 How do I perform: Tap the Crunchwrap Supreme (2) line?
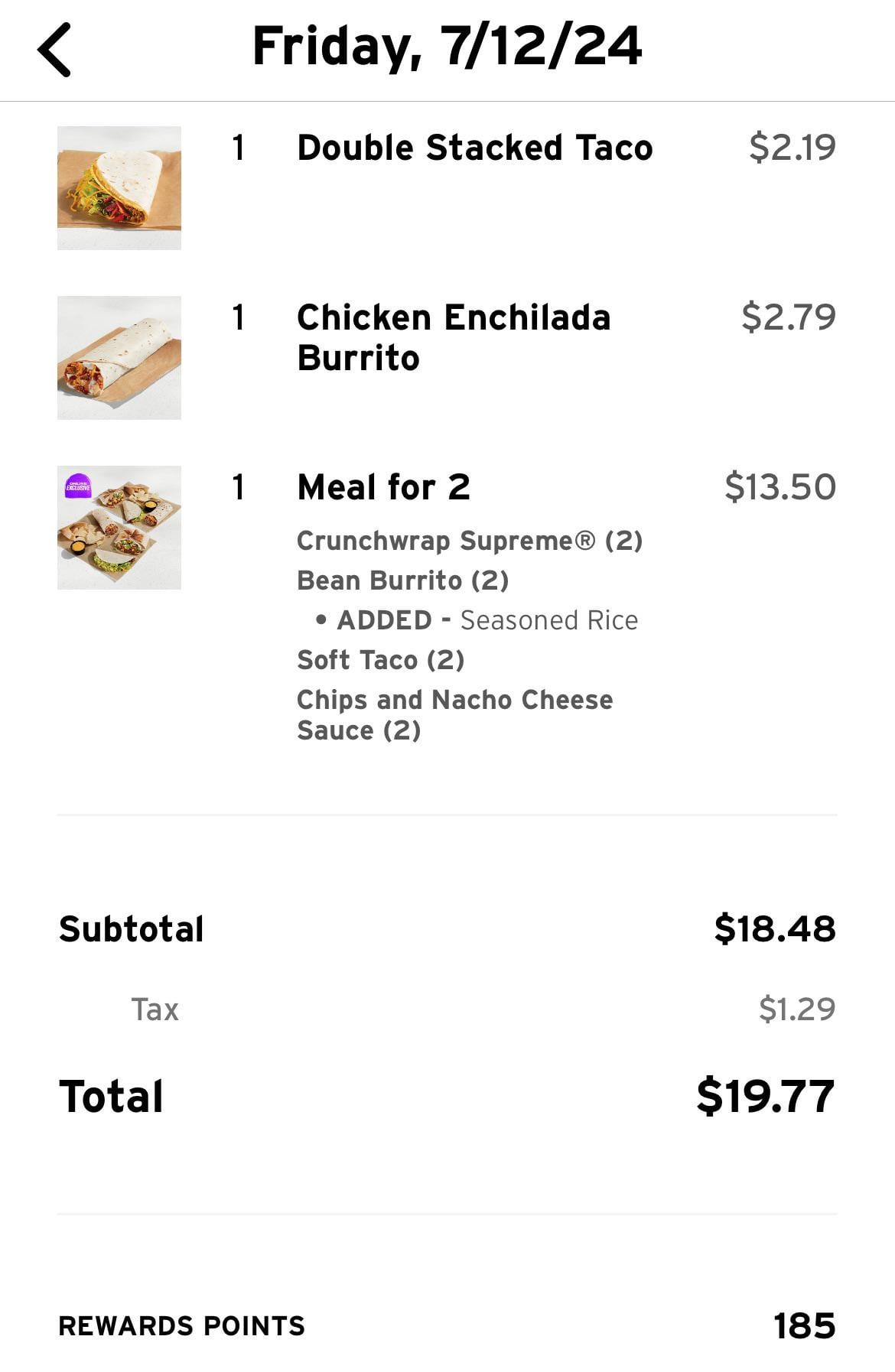pyautogui.click(x=469, y=541)
